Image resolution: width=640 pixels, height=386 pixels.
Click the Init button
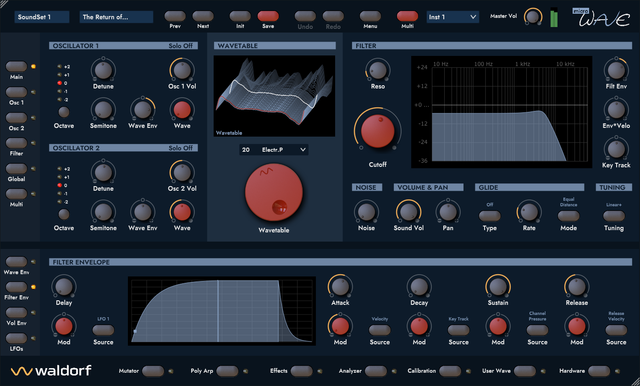point(240,16)
